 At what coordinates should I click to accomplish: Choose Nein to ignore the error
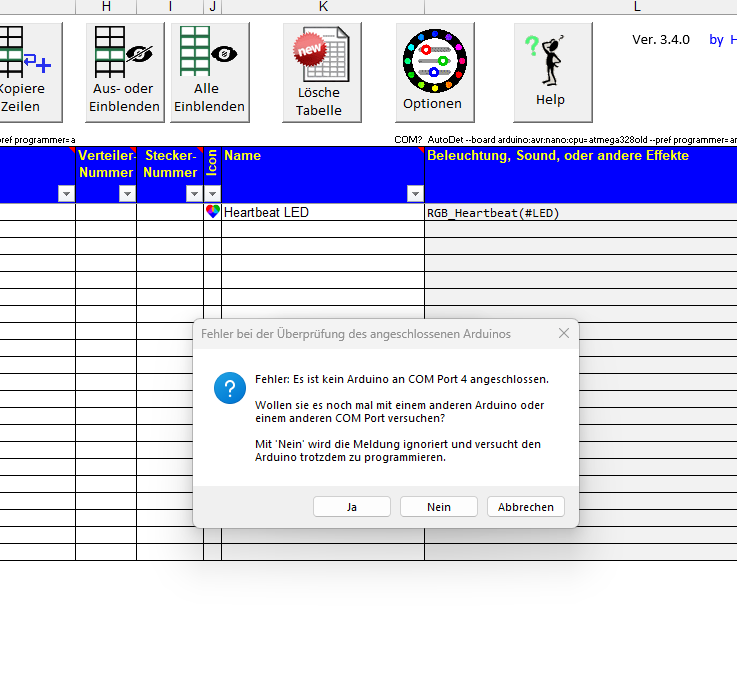438,507
